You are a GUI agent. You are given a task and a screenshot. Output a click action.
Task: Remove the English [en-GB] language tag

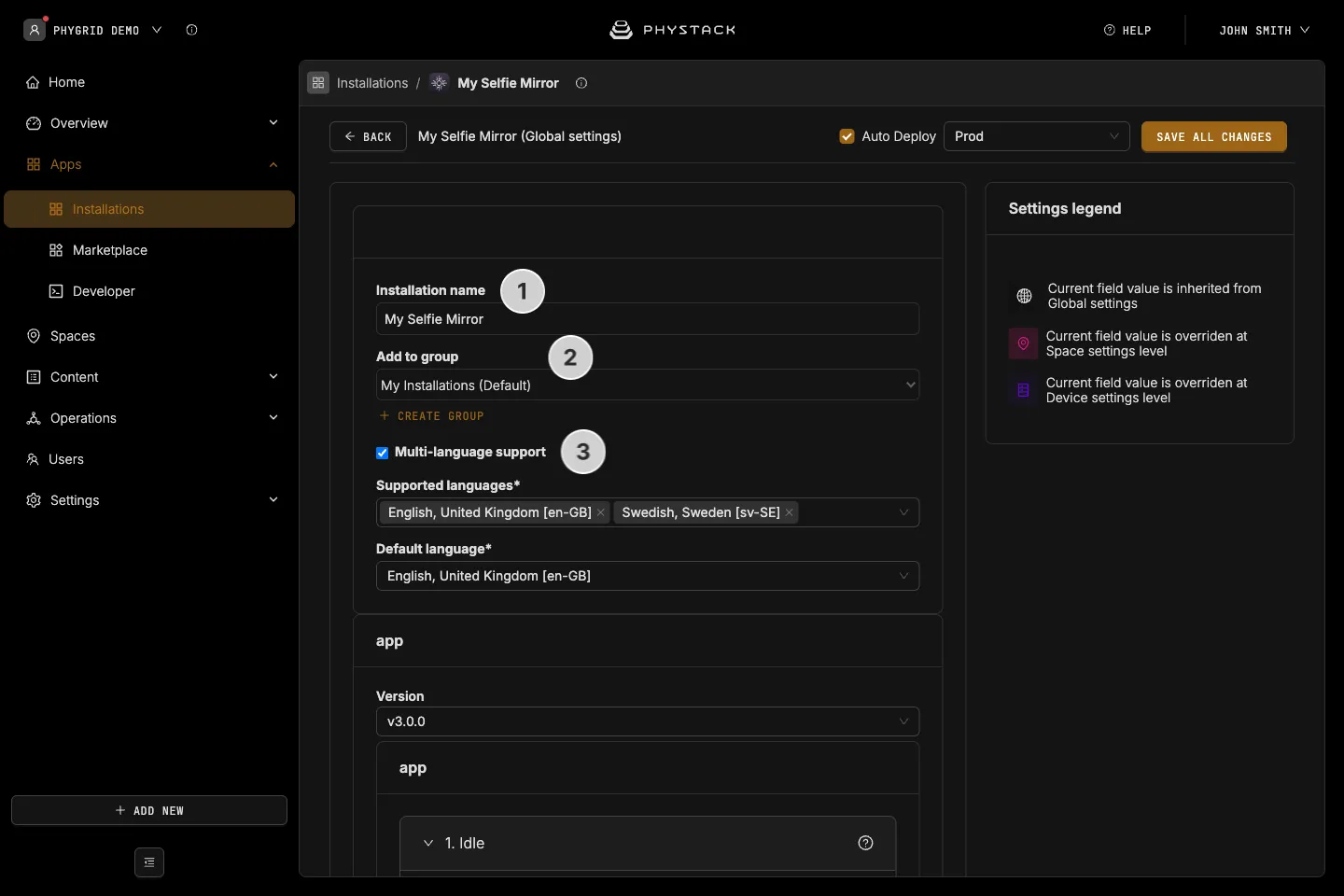pyautogui.click(x=601, y=512)
